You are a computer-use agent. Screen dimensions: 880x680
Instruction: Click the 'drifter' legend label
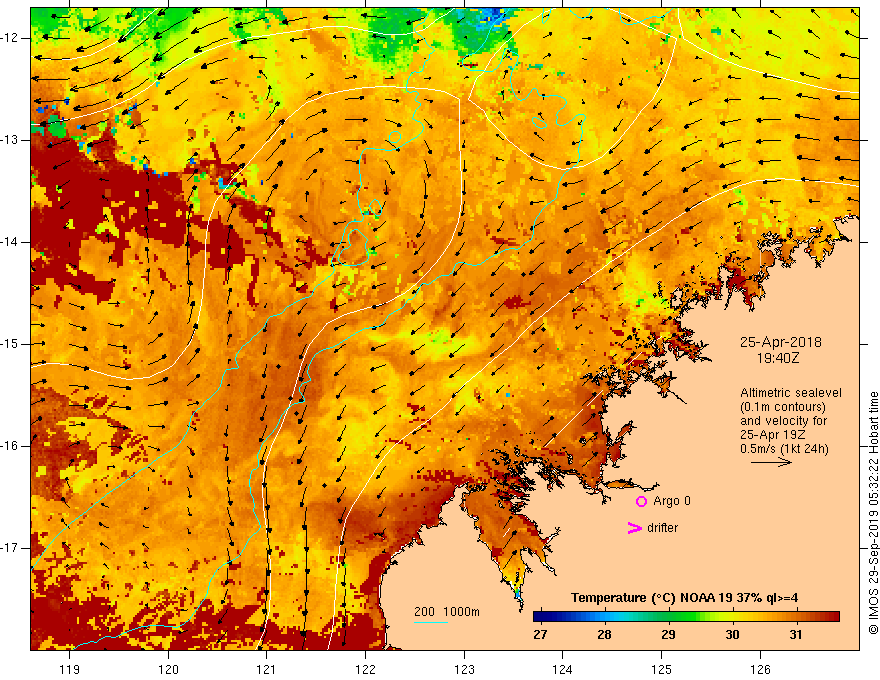pyautogui.click(x=662, y=528)
